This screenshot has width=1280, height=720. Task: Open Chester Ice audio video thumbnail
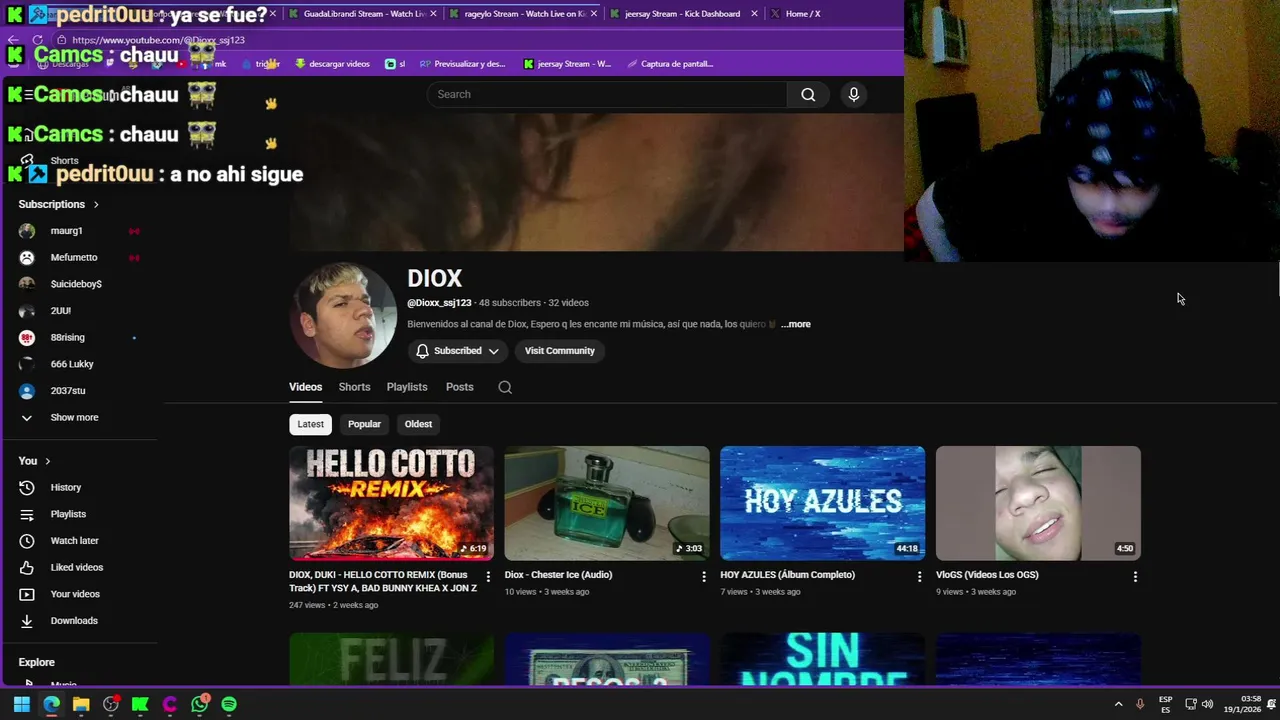click(607, 503)
